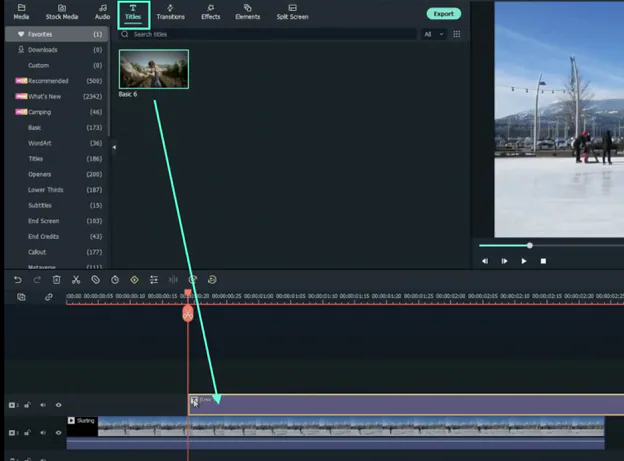Stop the preview playback
Image resolution: width=624 pixels, height=461 pixels.
pyautogui.click(x=543, y=261)
